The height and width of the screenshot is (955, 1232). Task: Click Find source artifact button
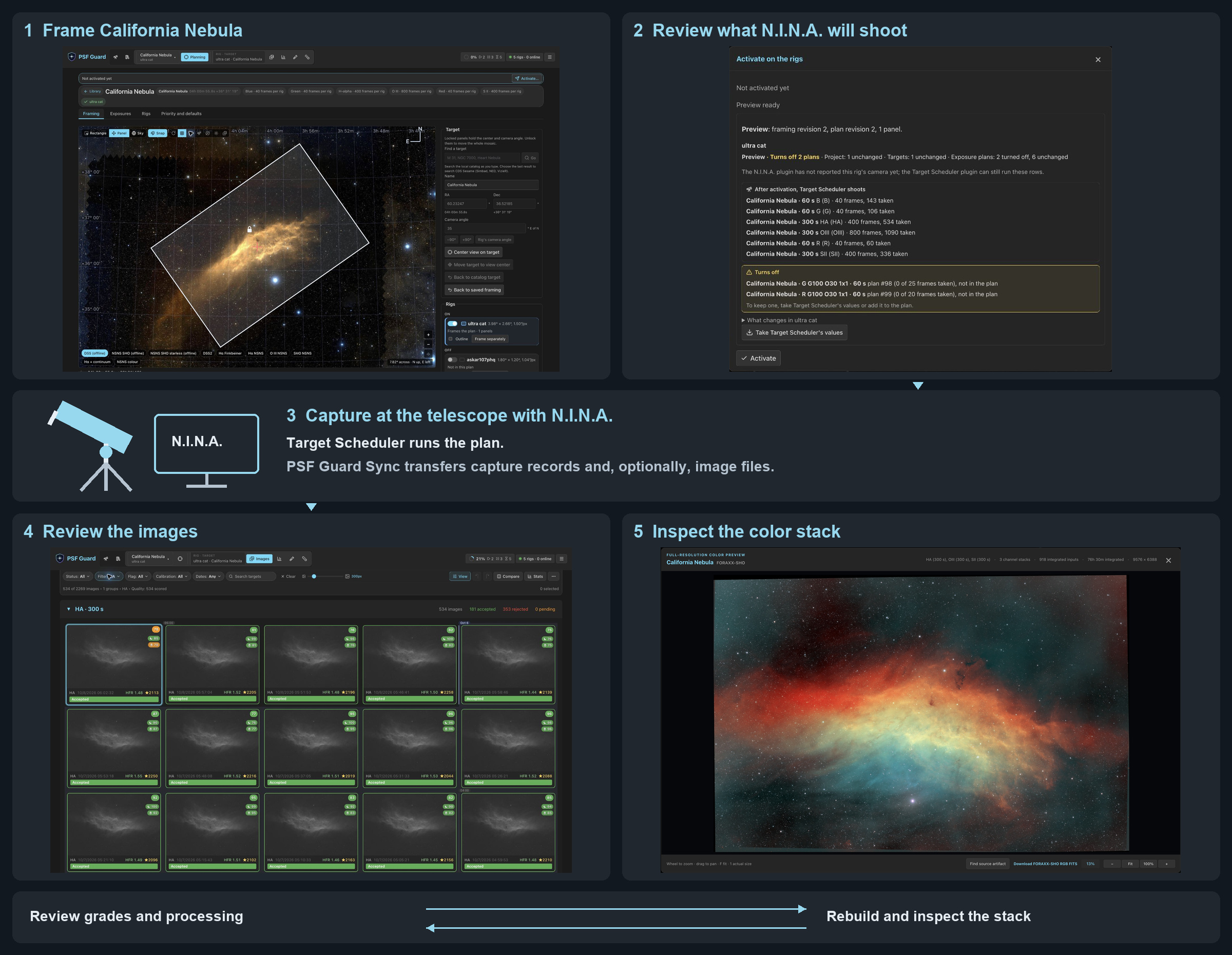coord(988,864)
